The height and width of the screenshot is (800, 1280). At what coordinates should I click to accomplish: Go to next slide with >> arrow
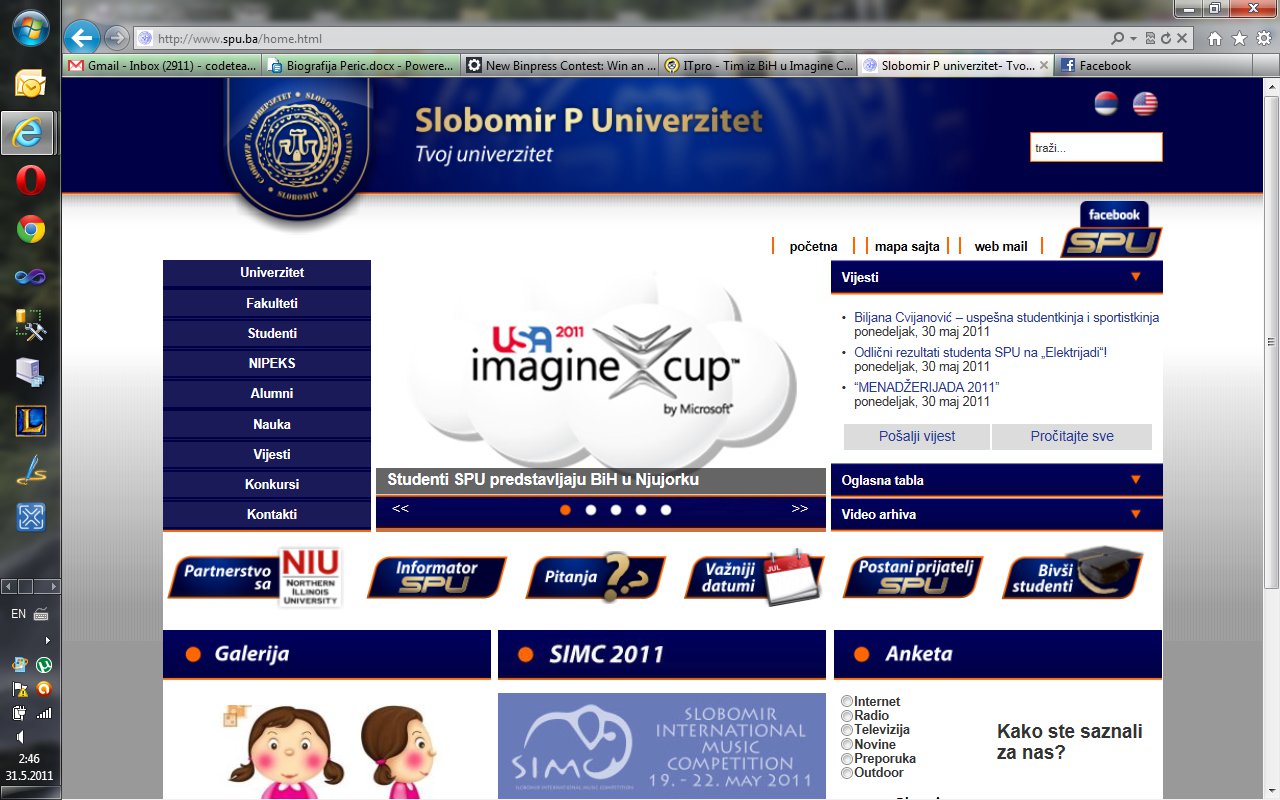(799, 509)
